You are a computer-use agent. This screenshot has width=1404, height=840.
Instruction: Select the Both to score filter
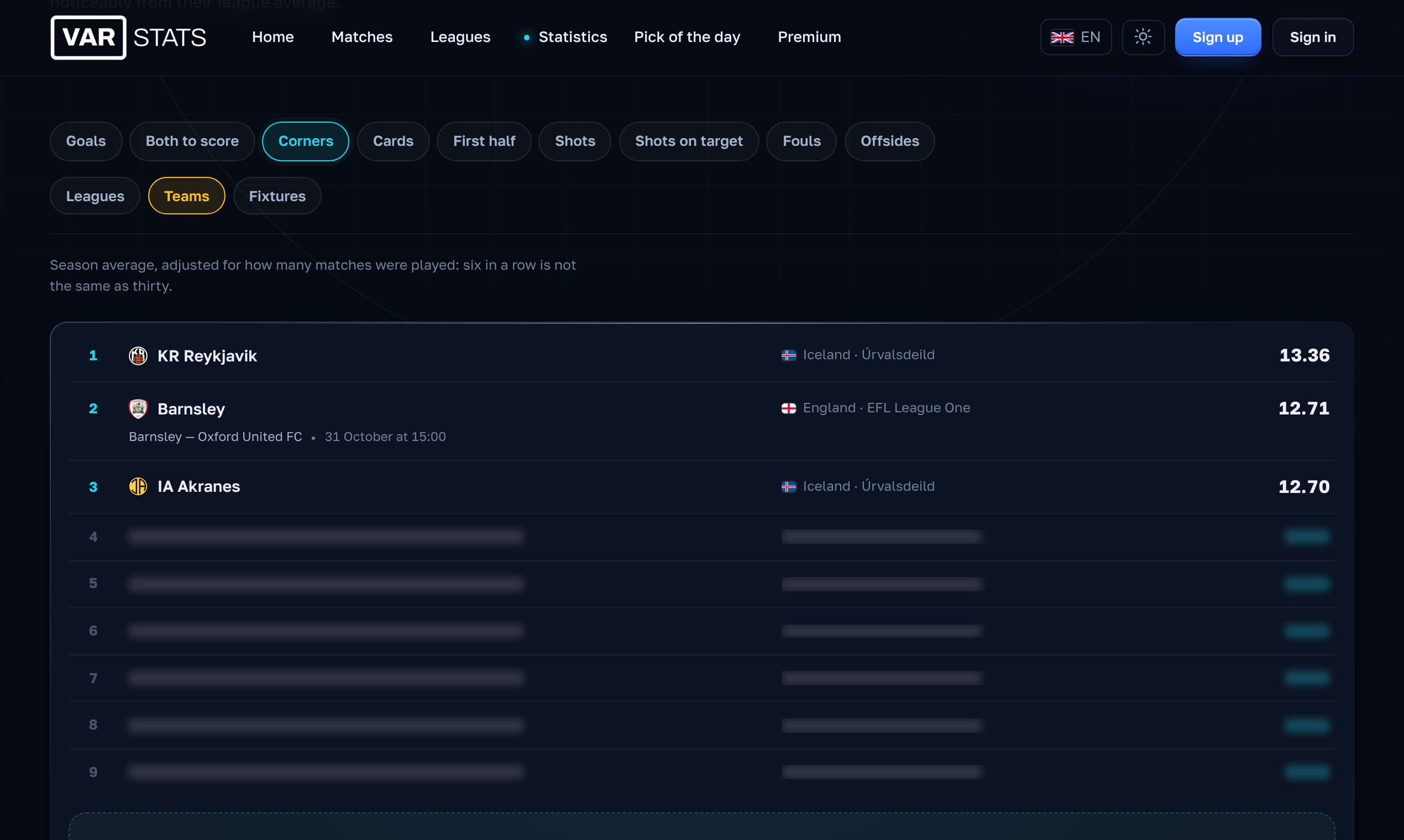pyautogui.click(x=192, y=141)
